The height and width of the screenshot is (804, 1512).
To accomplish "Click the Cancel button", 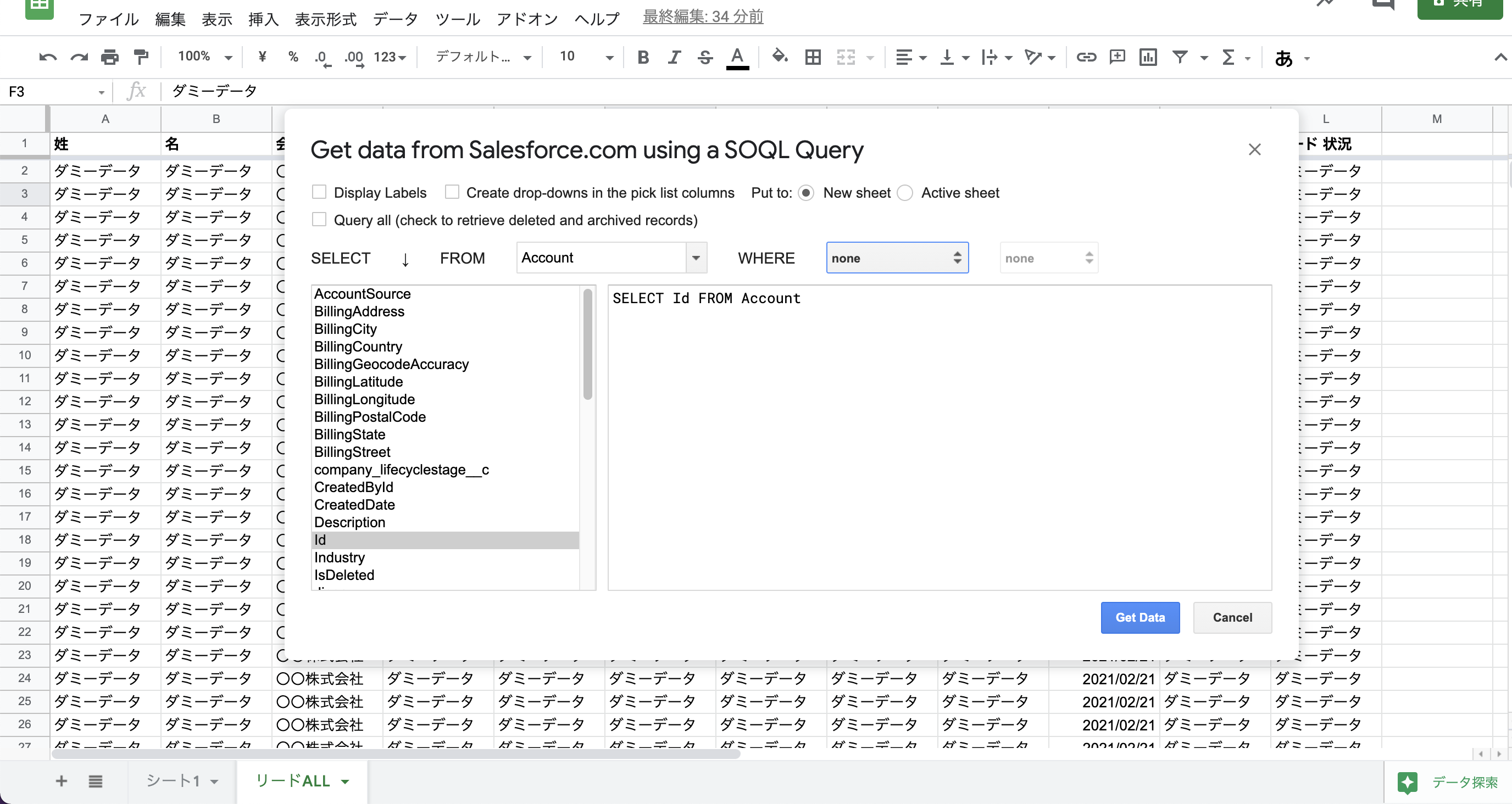I will pos(1232,617).
